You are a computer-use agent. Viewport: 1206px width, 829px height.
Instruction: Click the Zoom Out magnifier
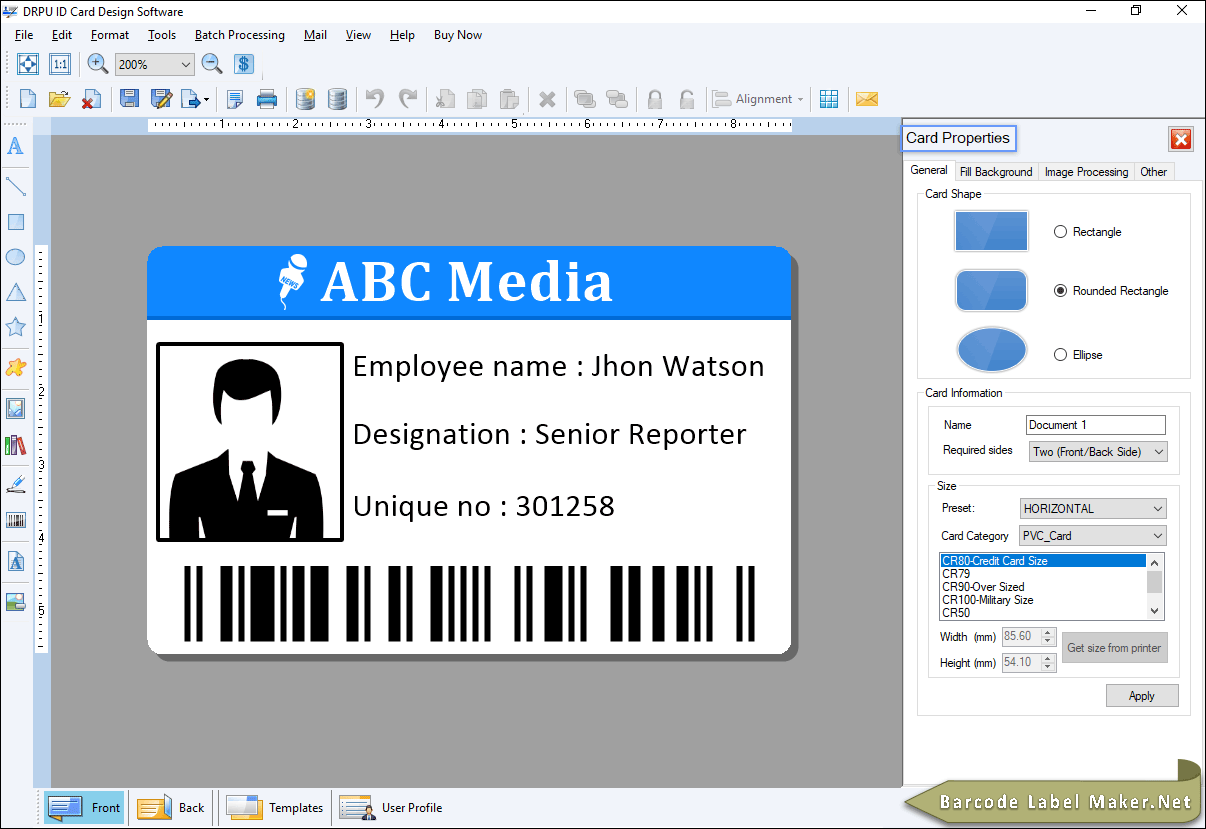tap(212, 64)
